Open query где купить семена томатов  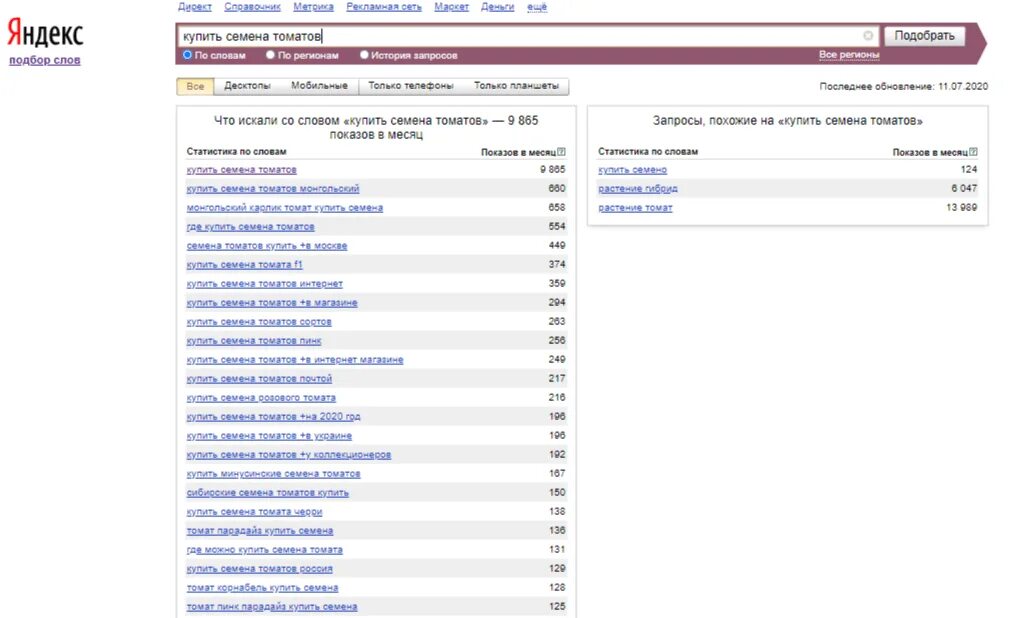click(x=250, y=226)
